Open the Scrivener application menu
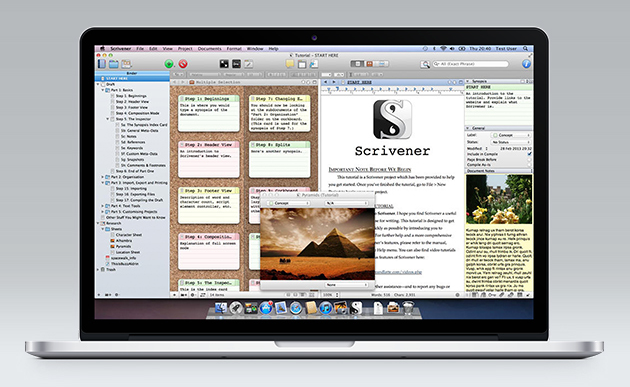Screen dimensions: 630x387 [x=121, y=49]
